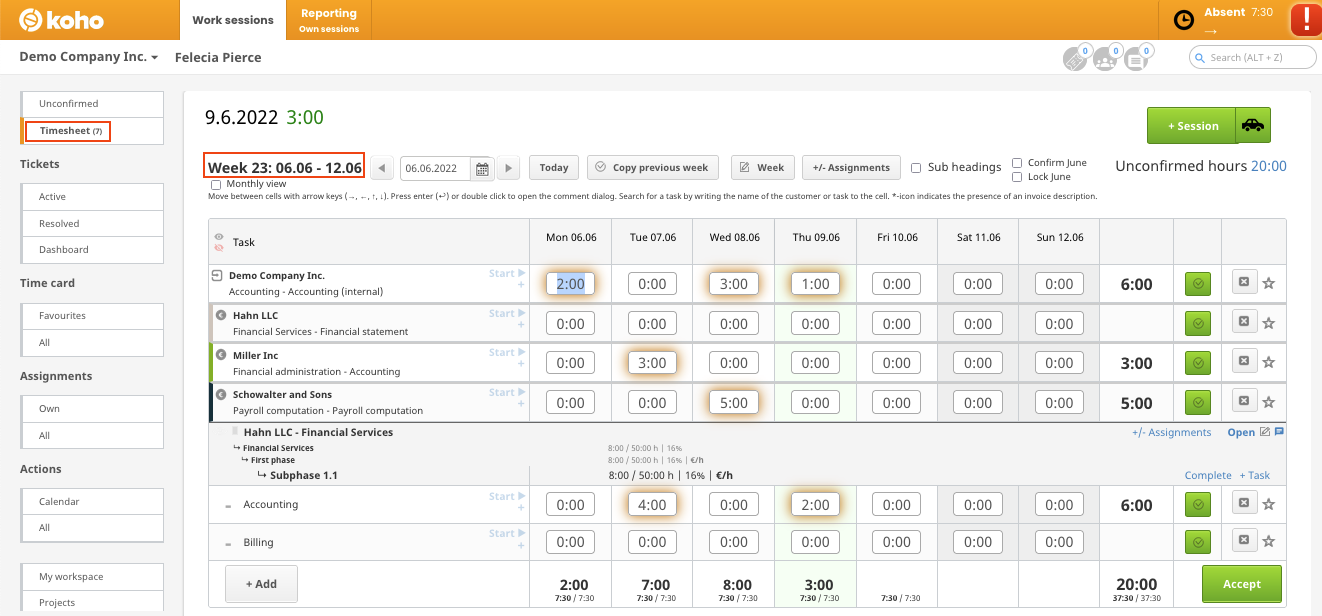Open My workspace
Image resolution: width=1322 pixels, height=616 pixels.
(x=92, y=577)
